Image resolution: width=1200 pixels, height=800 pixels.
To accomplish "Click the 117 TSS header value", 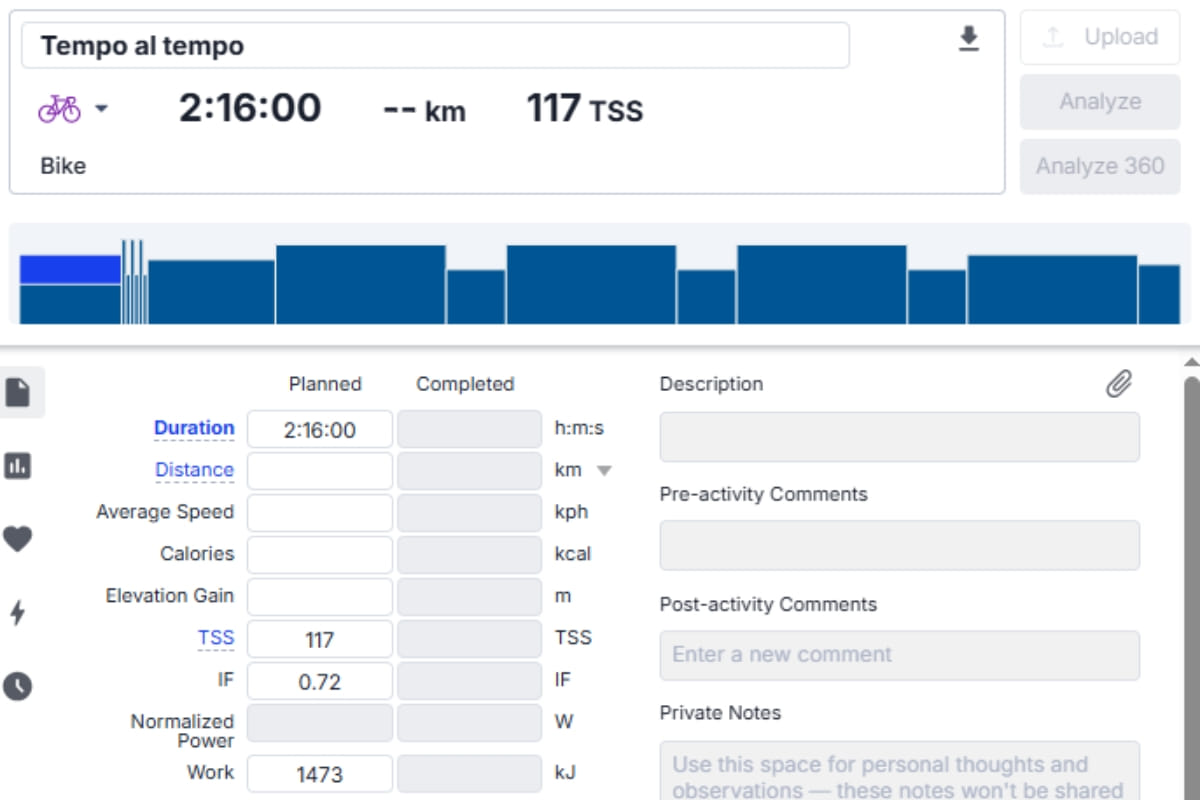I will [585, 109].
